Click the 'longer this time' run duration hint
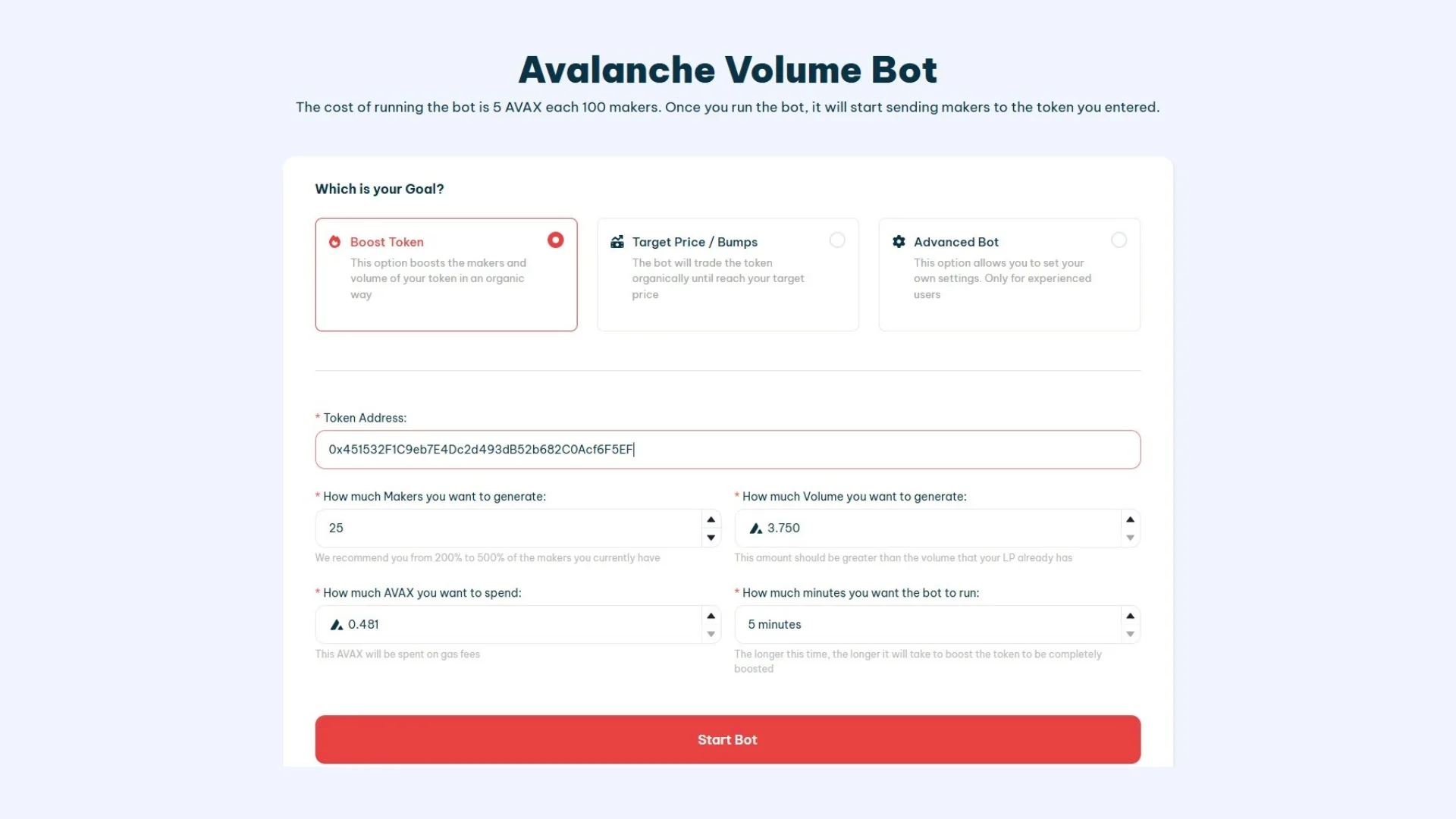The image size is (1456, 819). (918, 661)
